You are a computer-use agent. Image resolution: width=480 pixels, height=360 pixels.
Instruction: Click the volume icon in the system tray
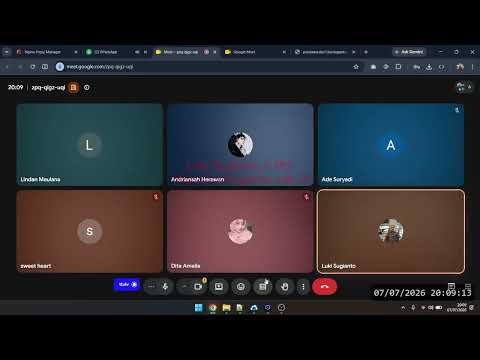431,308
